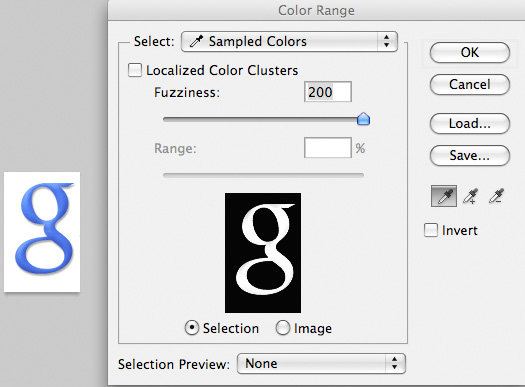Select the Add to Sample eyedropper
Viewport: 525px width, 387px height.
coord(470,196)
